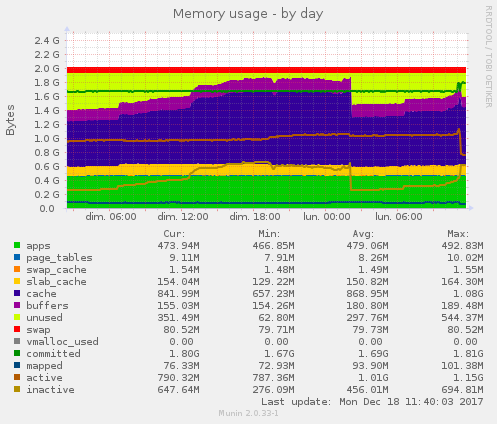Click the 'dim. 18:00' time axis label

pyautogui.click(x=255, y=217)
